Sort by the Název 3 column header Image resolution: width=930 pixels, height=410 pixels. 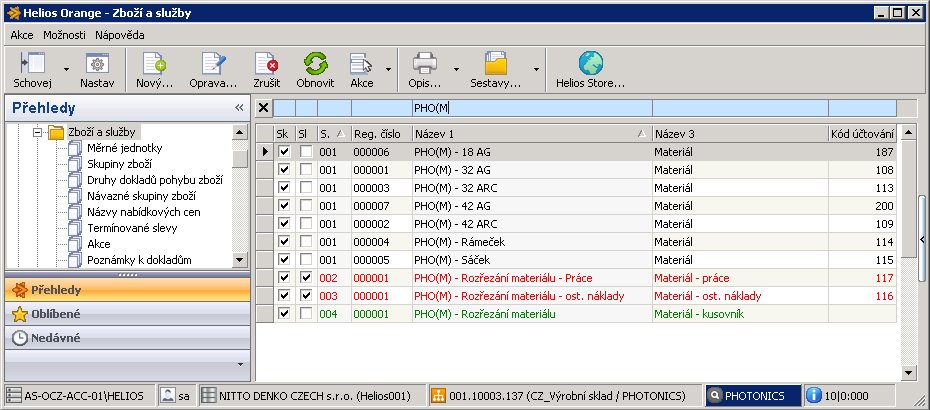(740, 134)
